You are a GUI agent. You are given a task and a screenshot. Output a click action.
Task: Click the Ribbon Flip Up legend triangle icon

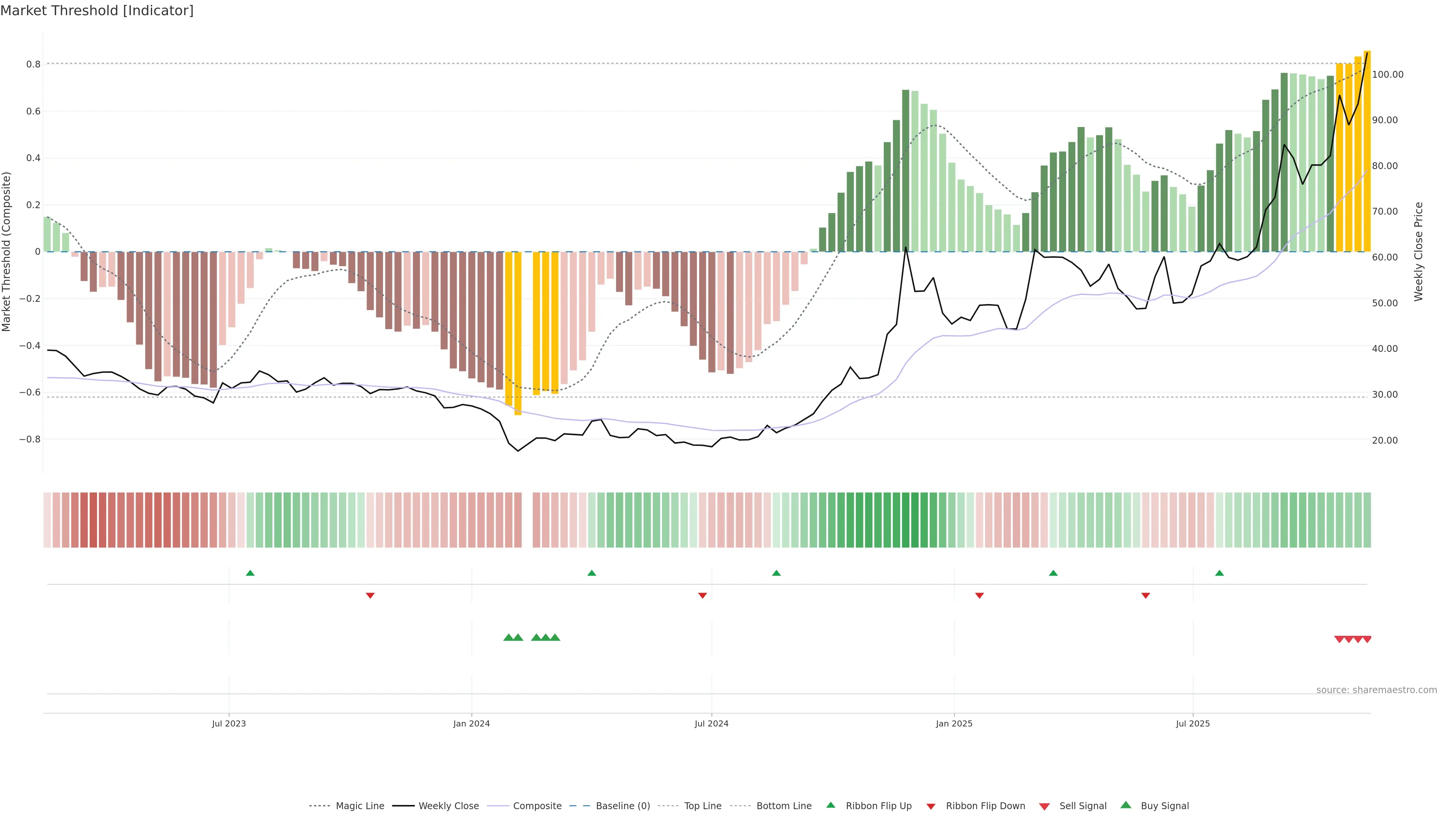click(830, 805)
